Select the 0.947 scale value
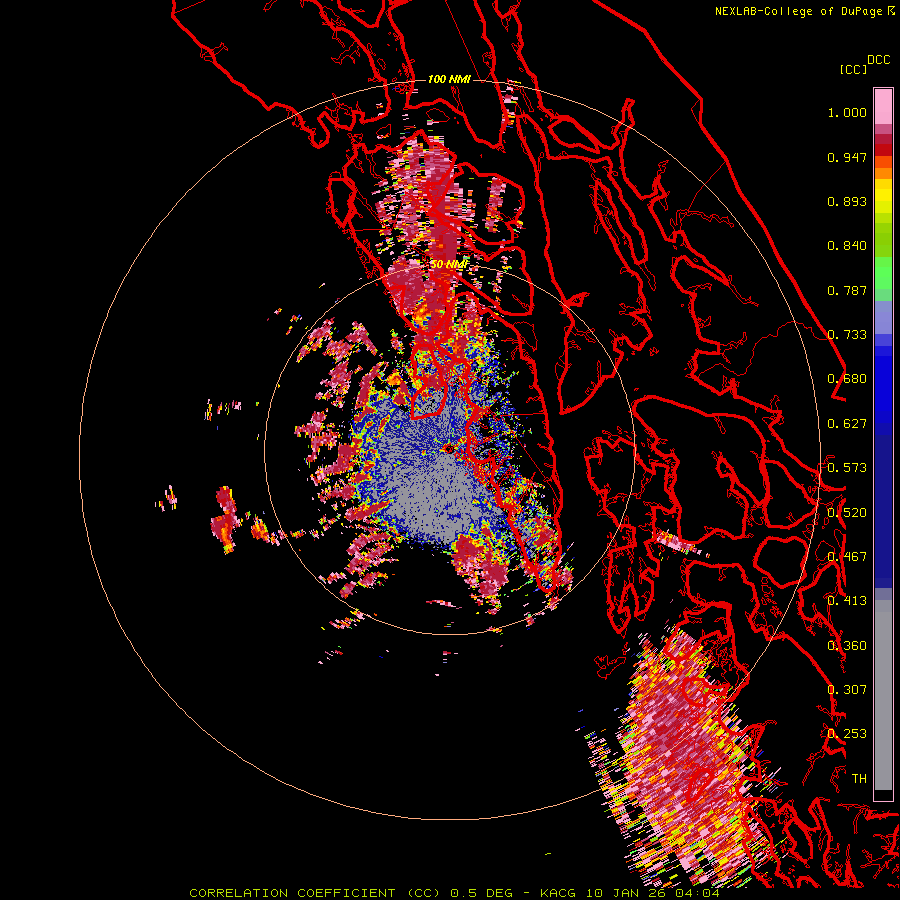The width and height of the screenshot is (900, 900). 847,157
